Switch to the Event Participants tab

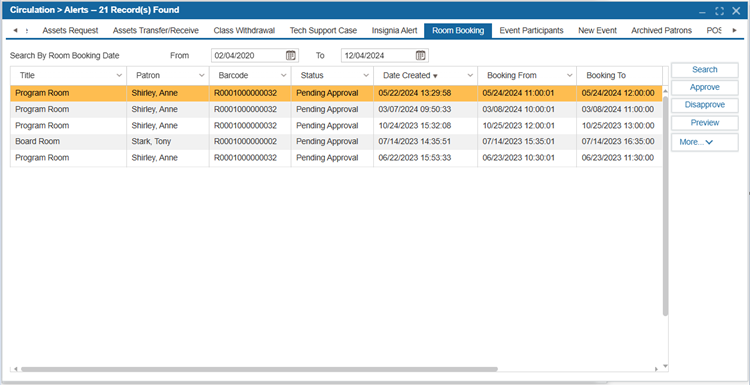click(x=531, y=31)
